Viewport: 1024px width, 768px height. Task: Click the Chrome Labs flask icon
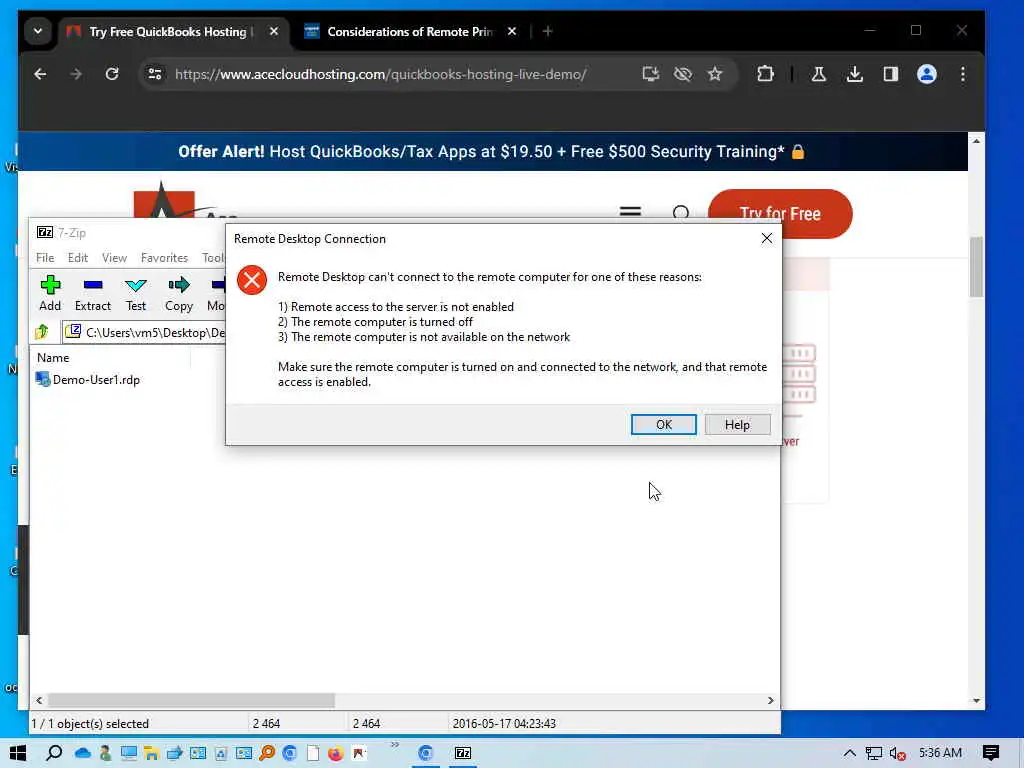tap(818, 74)
